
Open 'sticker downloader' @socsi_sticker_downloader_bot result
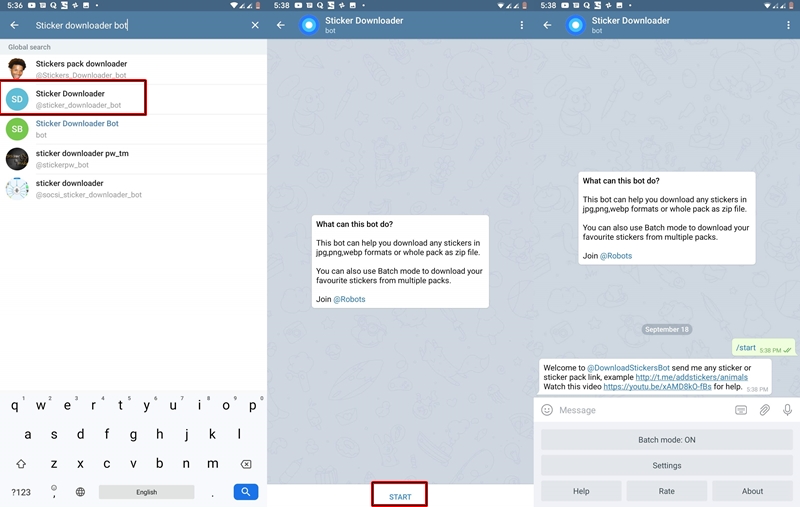click(x=133, y=189)
